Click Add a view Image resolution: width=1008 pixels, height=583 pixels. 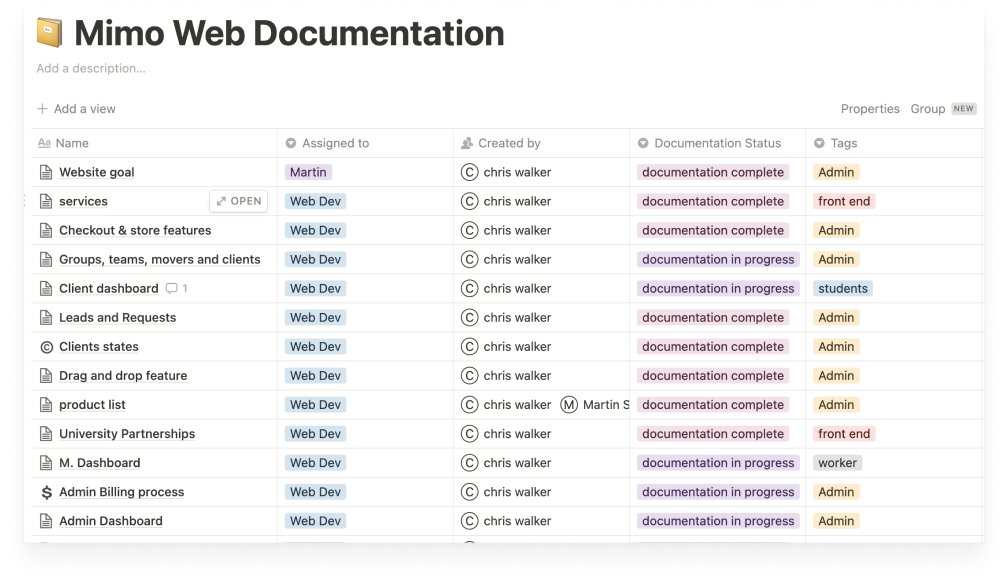pos(76,109)
